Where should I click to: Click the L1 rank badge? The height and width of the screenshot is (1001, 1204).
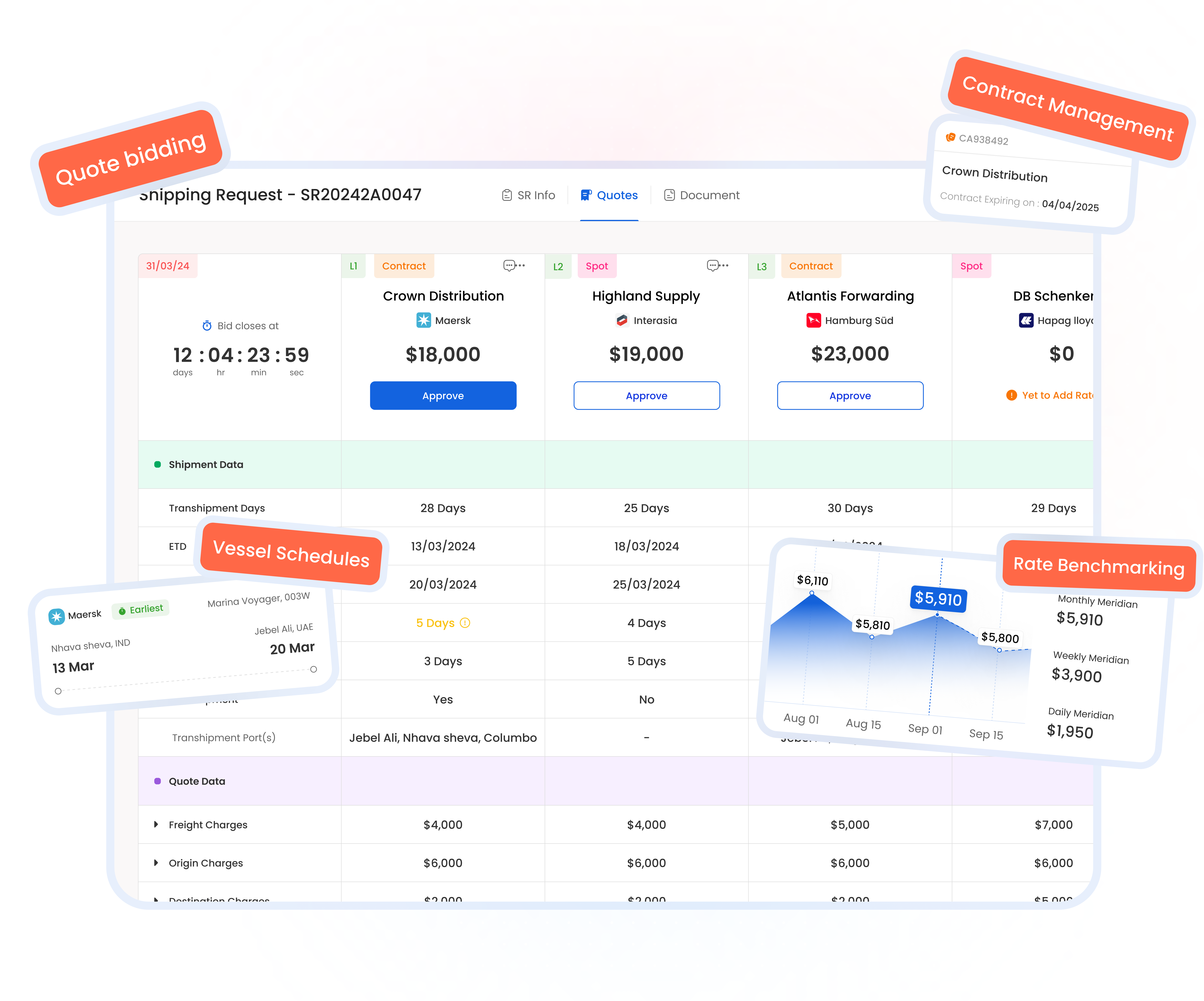(x=353, y=266)
